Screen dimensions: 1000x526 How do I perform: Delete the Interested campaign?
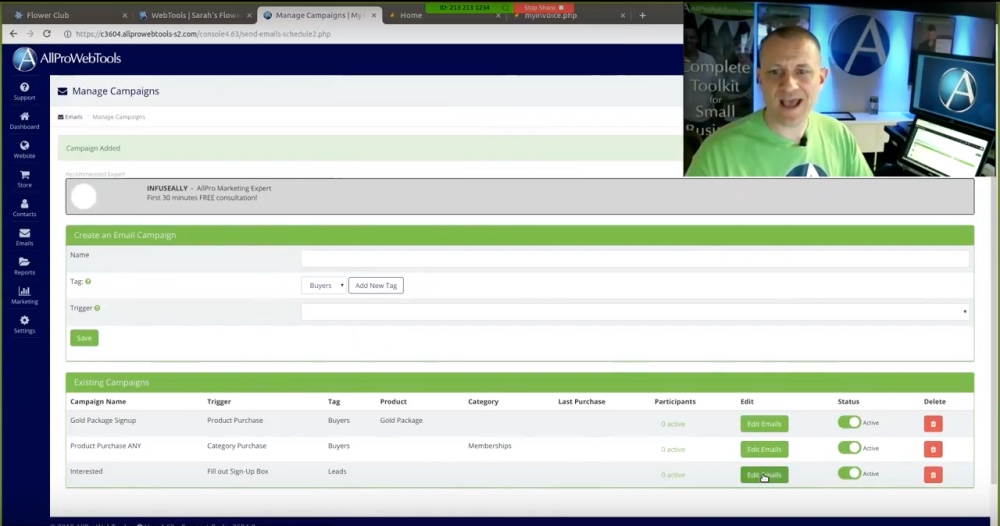coord(933,475)
